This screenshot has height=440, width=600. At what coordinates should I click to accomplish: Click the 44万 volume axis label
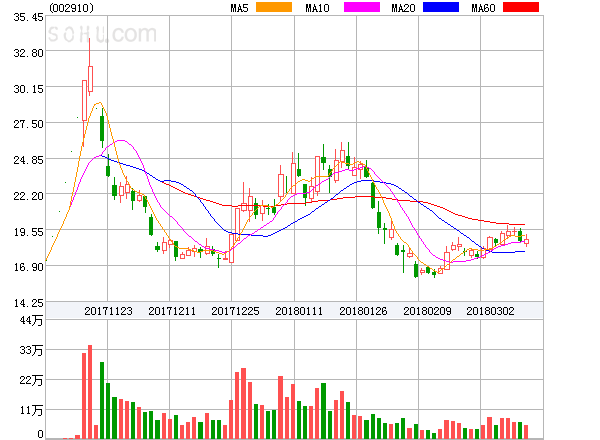[x=31, y=320]
